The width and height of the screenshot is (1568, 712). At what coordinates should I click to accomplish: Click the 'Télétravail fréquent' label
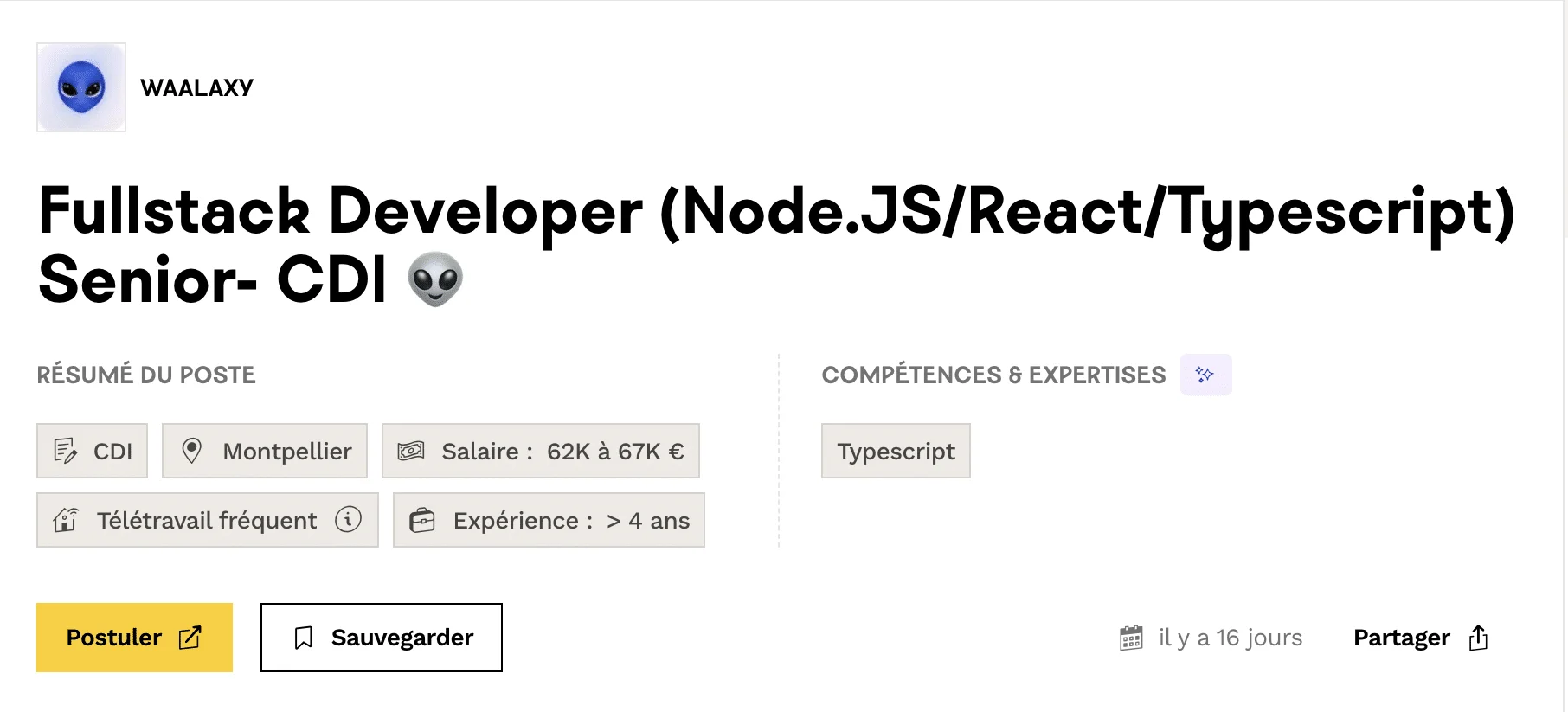tap(207, 521)
